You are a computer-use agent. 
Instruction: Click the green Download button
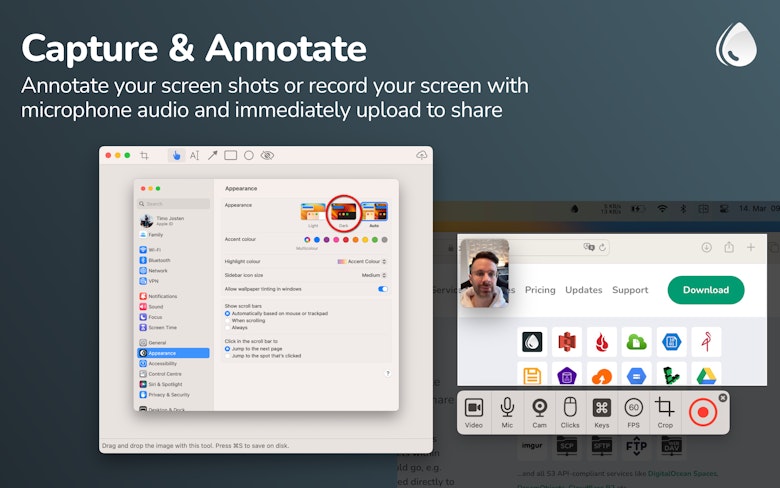coord(706,290)
